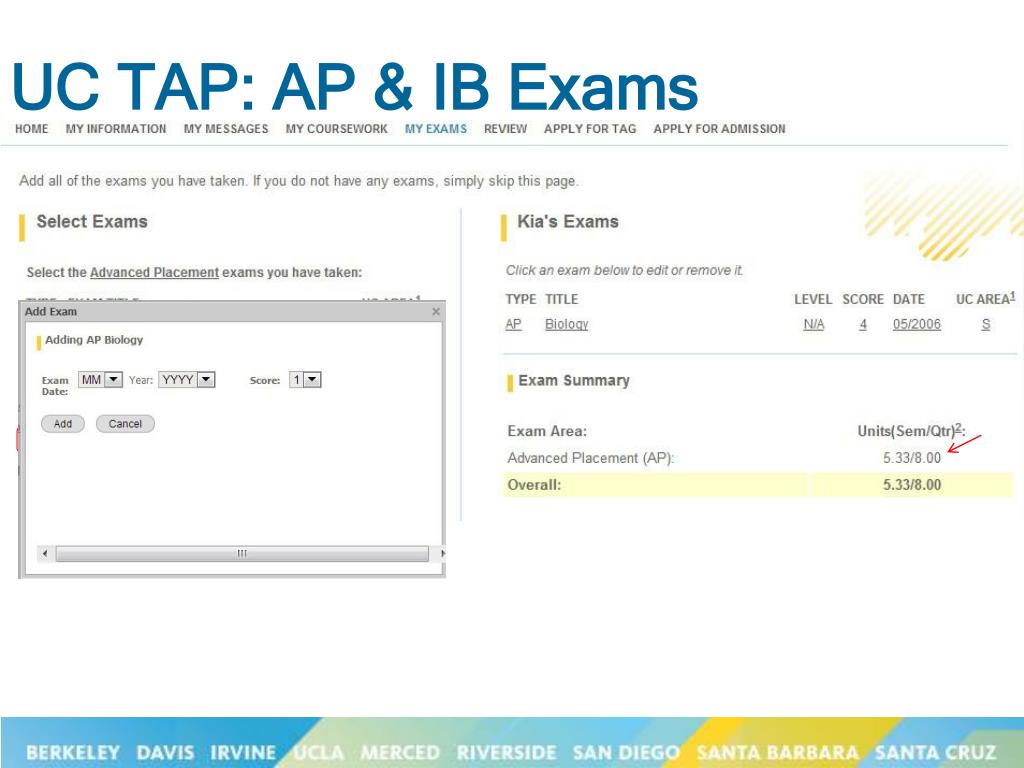The image size is (1024, 768).
Task: Open MY MESSAGES in navigation
Action: [226, 129]
